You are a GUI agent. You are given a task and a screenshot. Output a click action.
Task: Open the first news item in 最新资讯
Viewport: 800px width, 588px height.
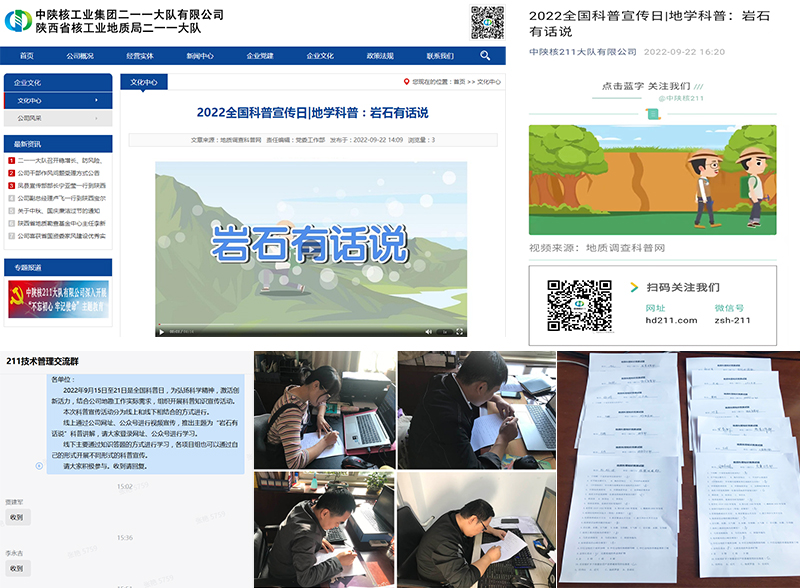(60, 160)
